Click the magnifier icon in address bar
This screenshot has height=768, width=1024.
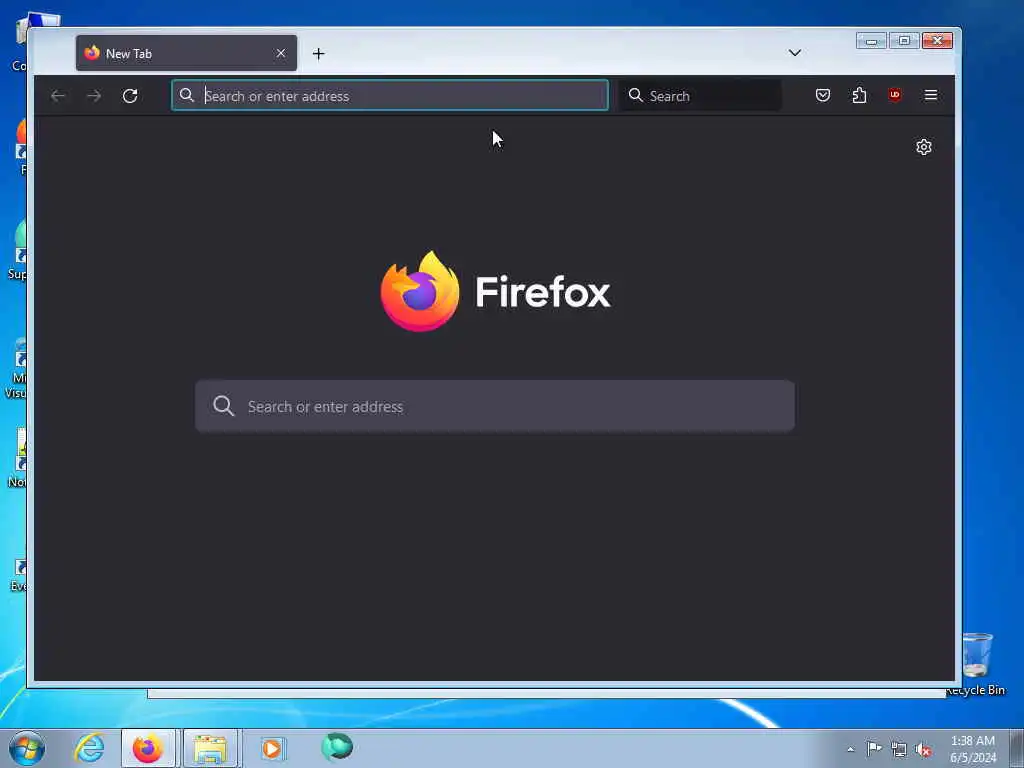click(x=187, y=95)
